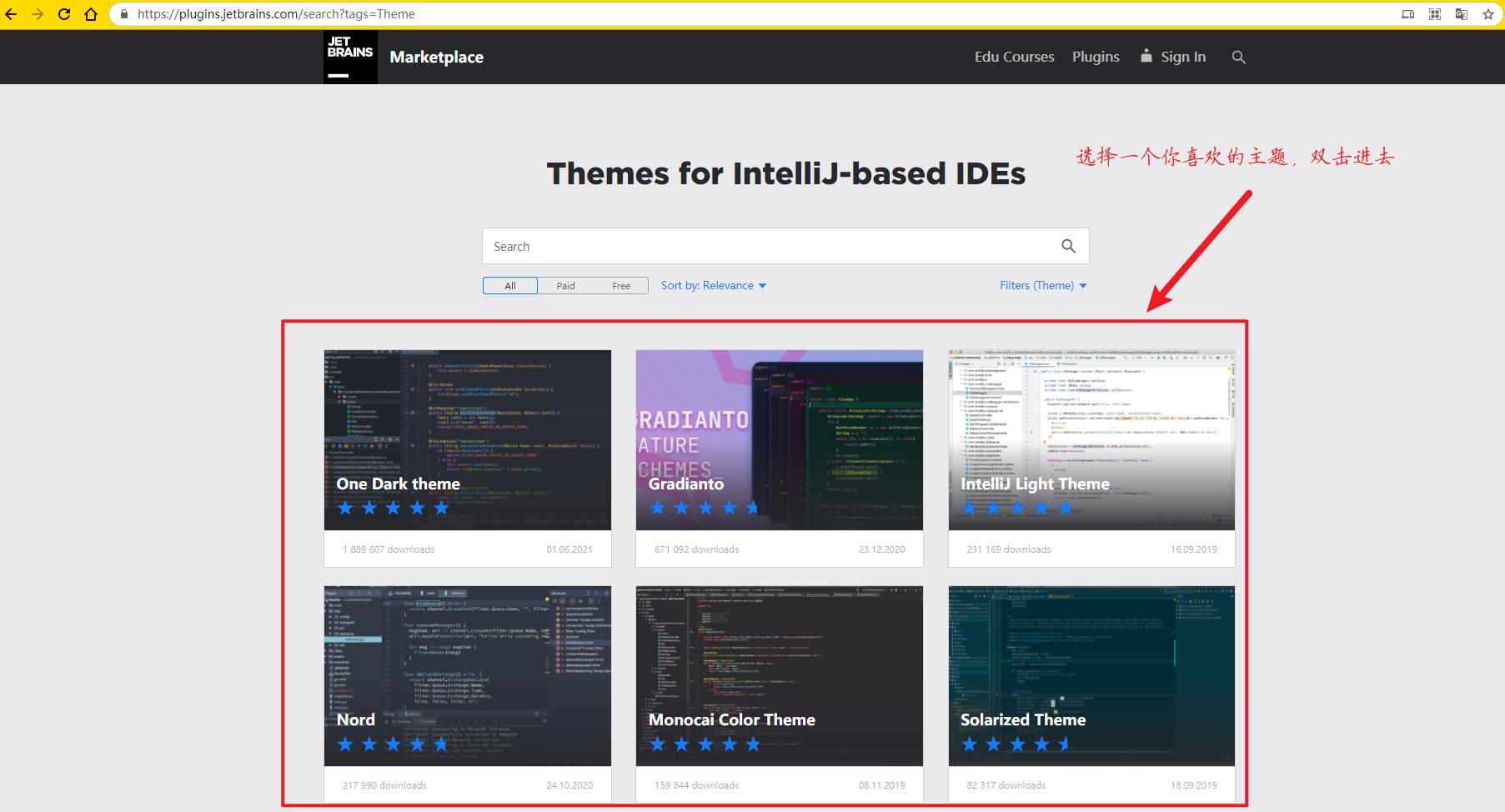Click the QR code icon in address bar
Image resolution: width=1505 pixels, height=812 pixels.
click(1435, 14)
